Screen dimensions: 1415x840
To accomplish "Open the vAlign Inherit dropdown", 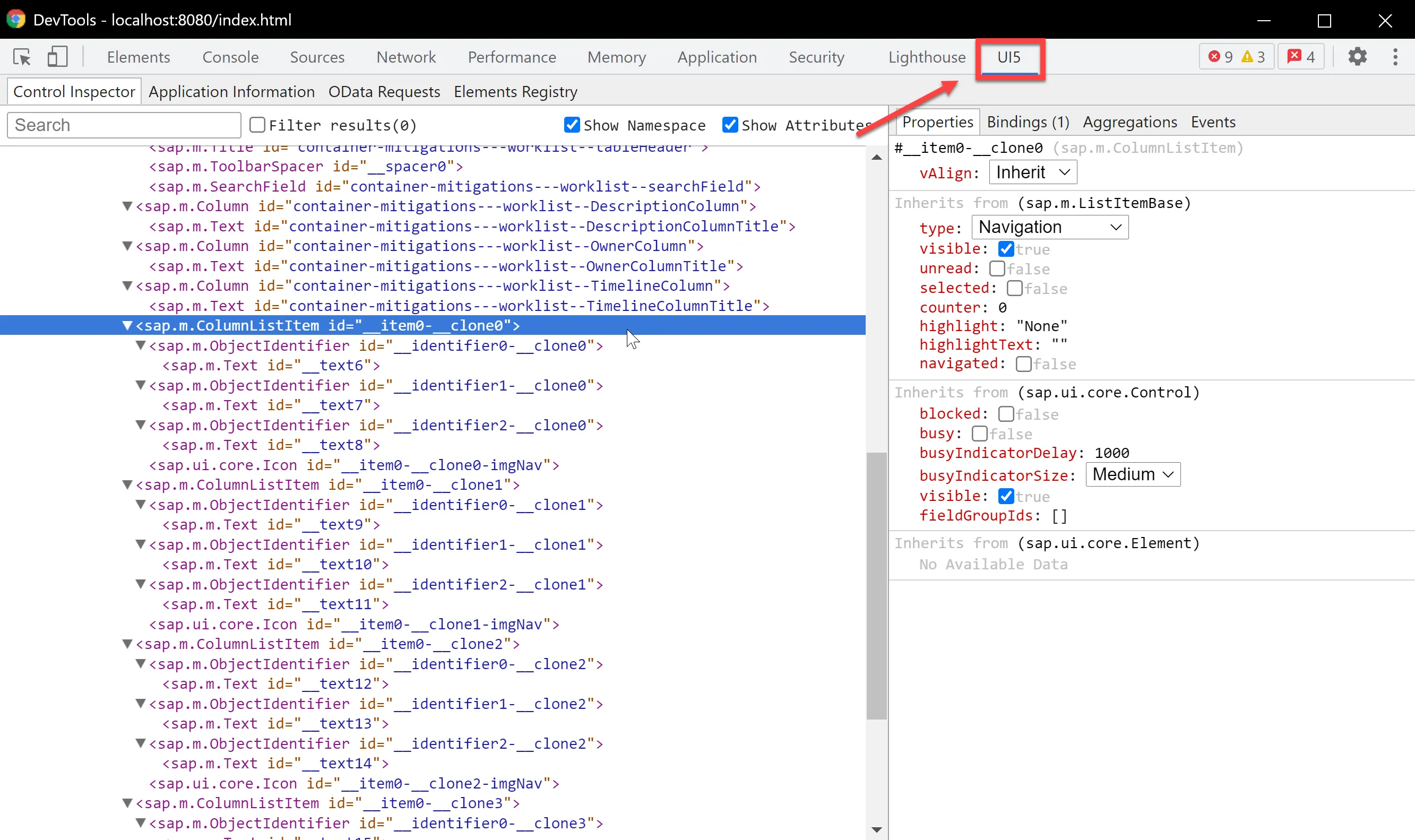I will click(x=1032, y=172).
